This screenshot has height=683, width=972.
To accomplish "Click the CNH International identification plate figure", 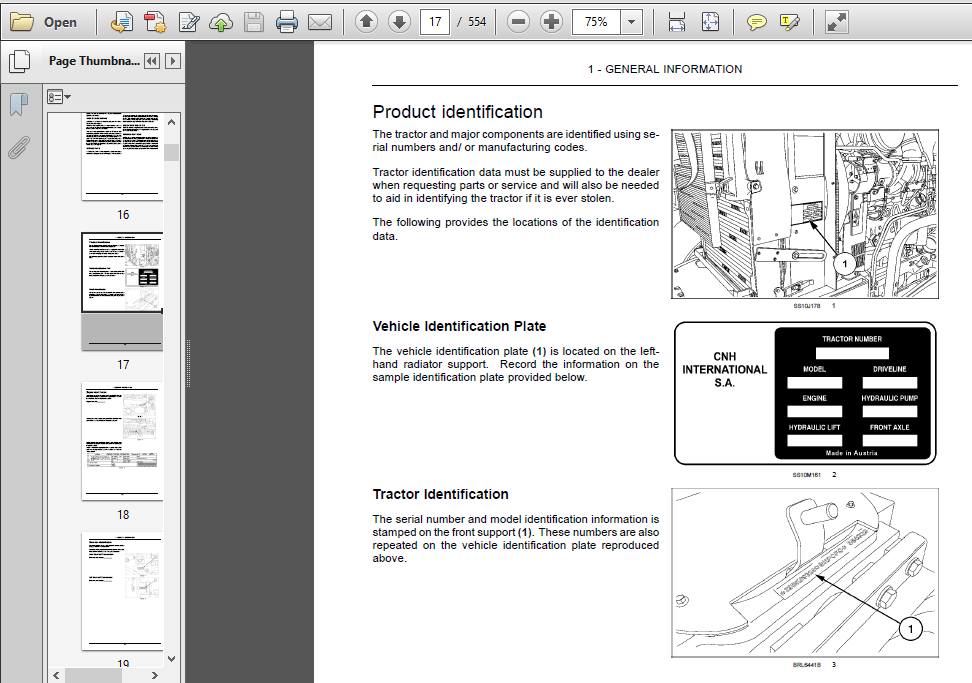I will click(805, 393).
